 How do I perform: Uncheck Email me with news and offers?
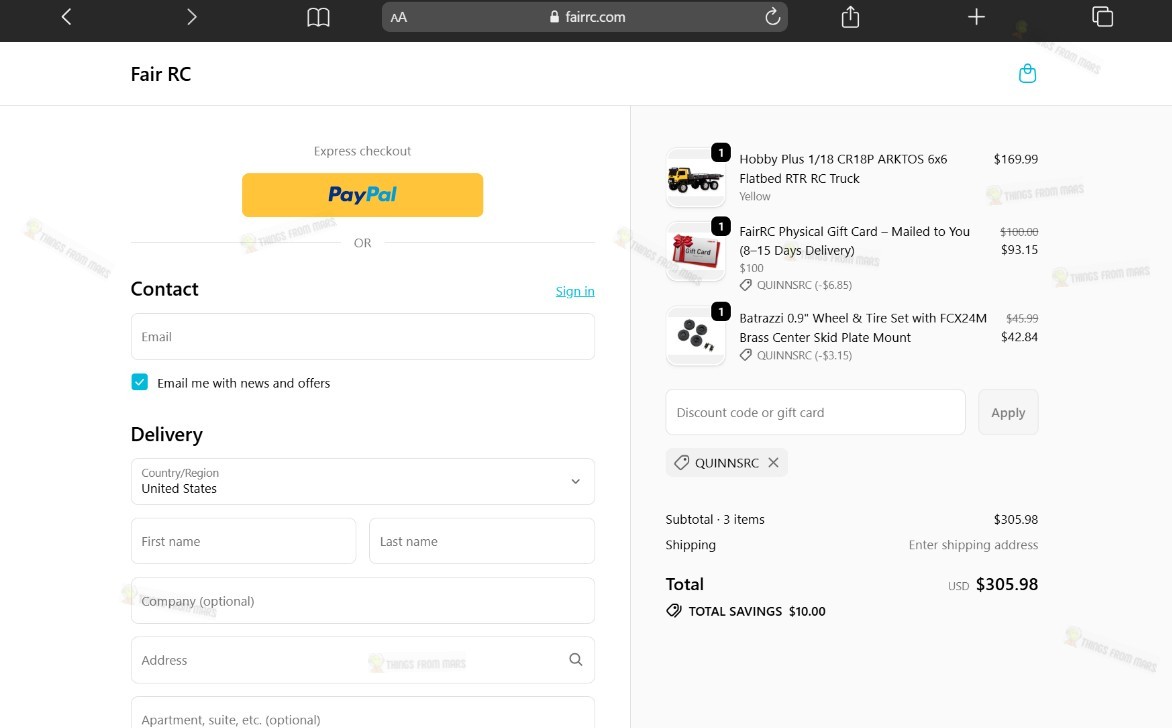140,382
